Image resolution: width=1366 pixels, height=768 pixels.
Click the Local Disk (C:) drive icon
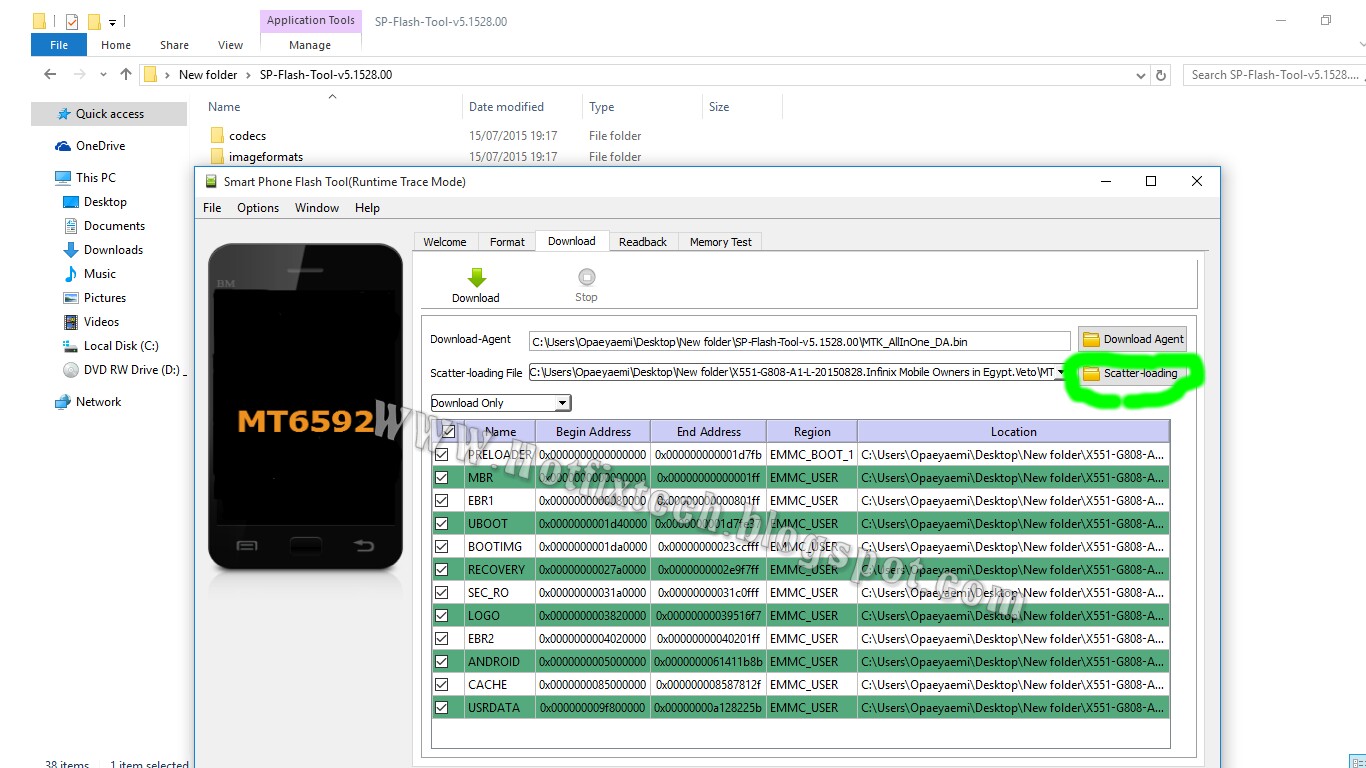tap(71, 346)
